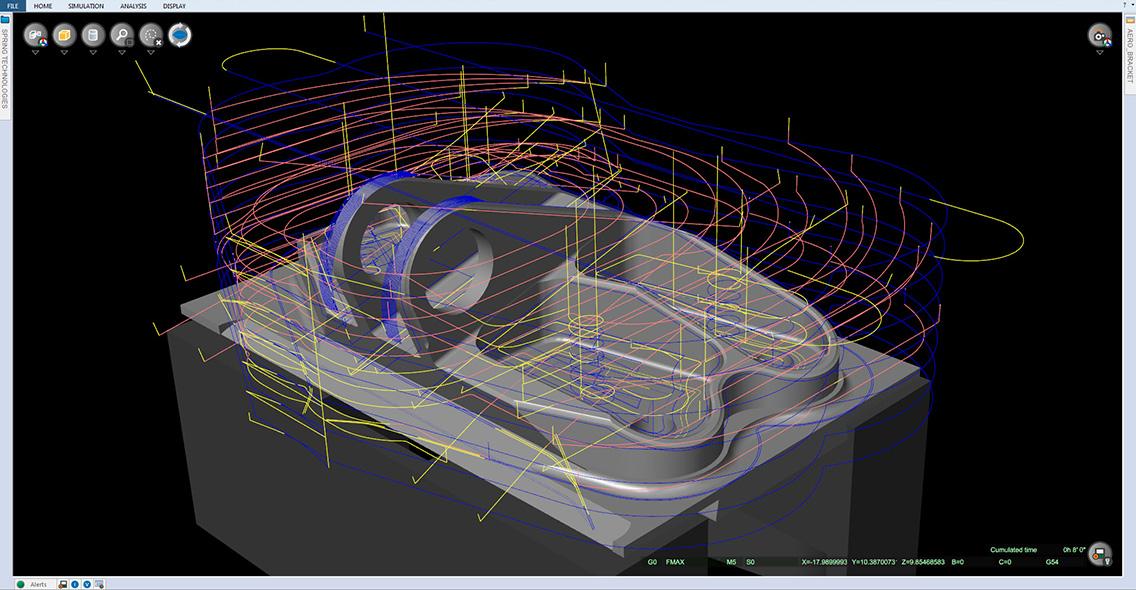Click the blue info icon in status bar
Image resolution: width=1136 pixels, height=590 pixels.
[x=75, y=584]
